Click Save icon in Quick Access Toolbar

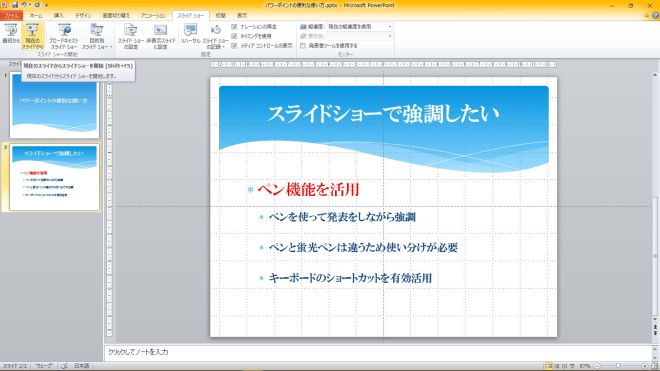coord(15,5)
